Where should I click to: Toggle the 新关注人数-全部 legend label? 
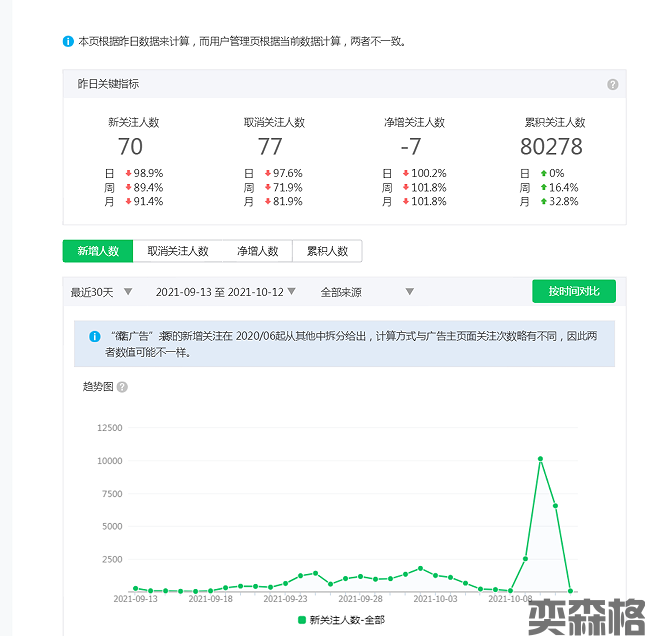pos(346,620)
